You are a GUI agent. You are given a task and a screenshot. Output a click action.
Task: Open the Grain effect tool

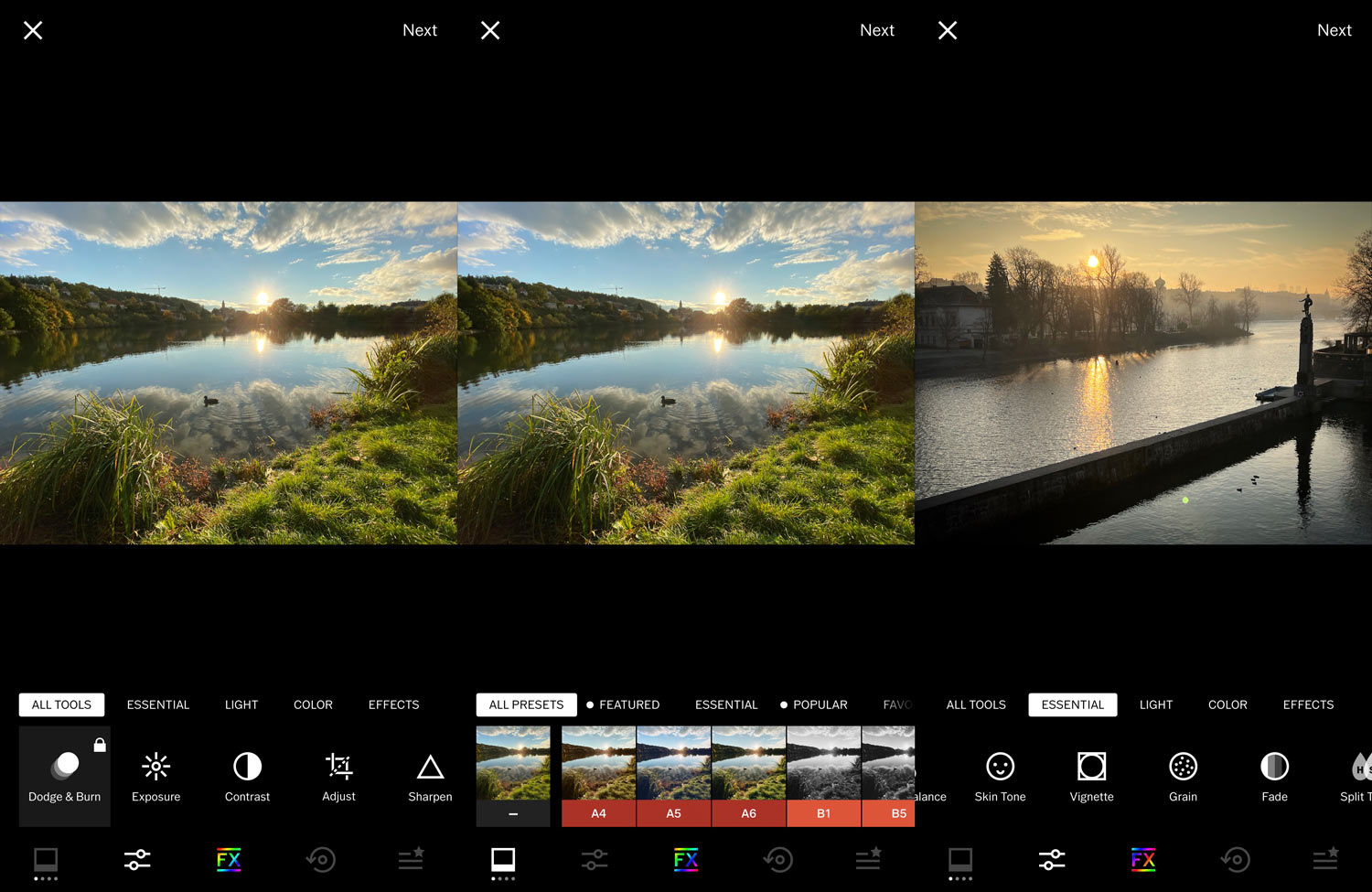1183,776
